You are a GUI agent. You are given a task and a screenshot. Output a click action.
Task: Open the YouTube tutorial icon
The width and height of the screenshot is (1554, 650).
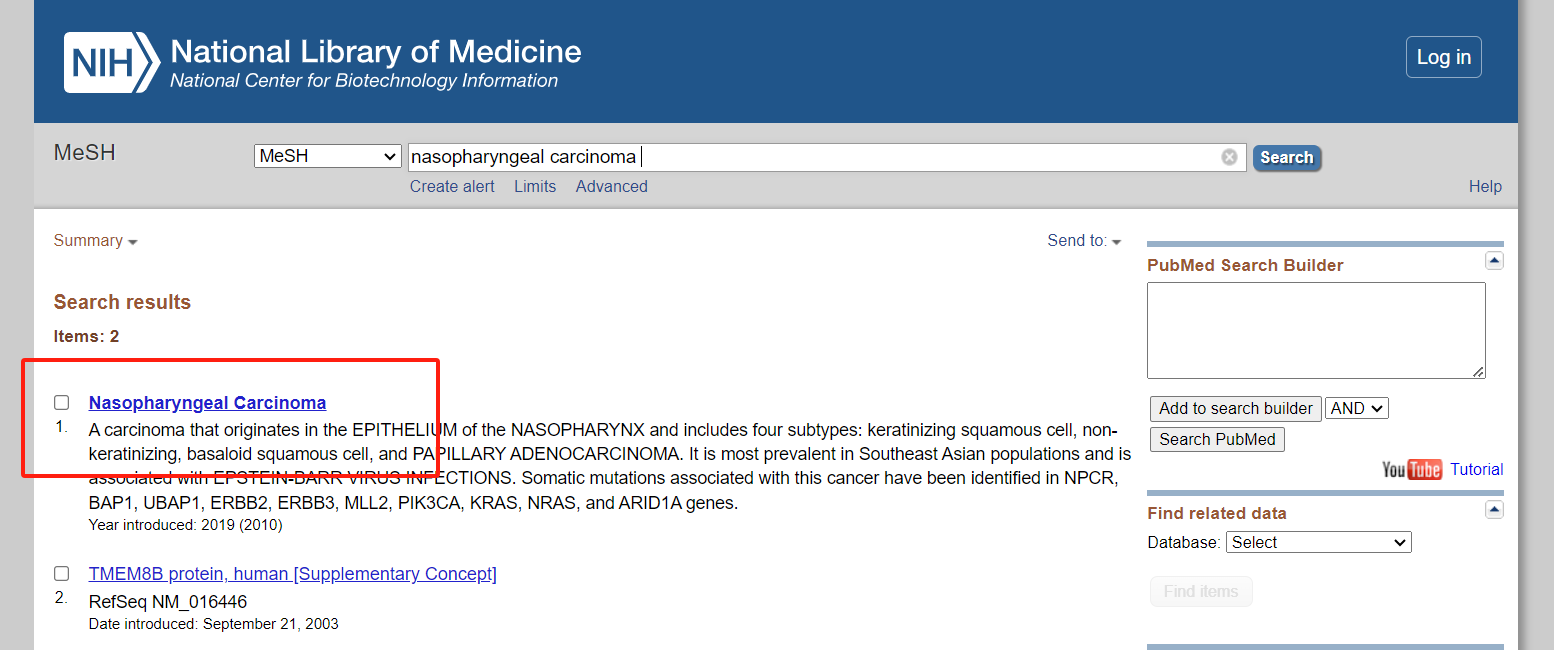click(x=1411, y=469)
